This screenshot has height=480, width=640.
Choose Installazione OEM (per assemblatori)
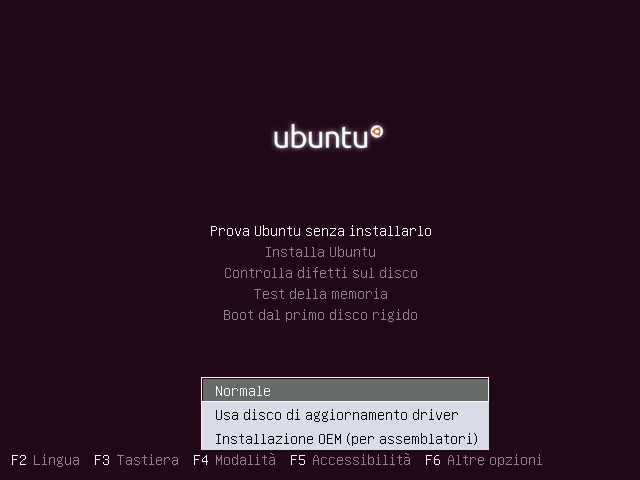[345, 439]
